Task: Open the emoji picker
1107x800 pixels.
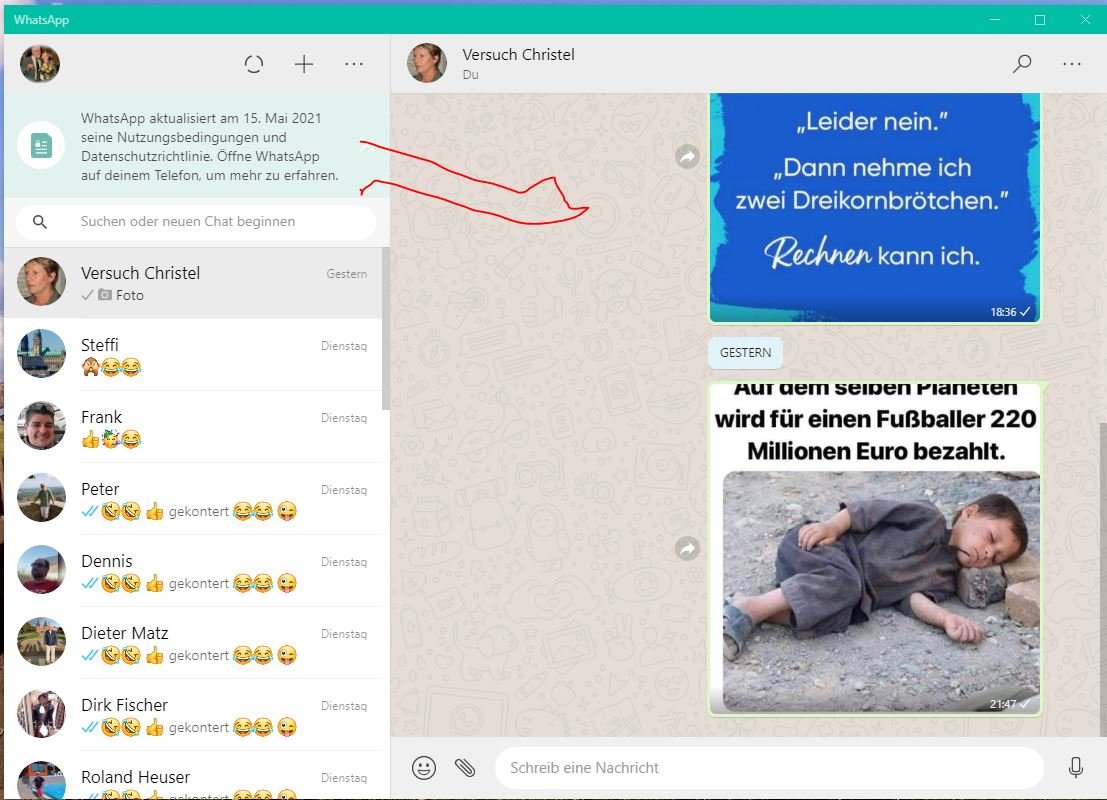Action: pos(424,768)
